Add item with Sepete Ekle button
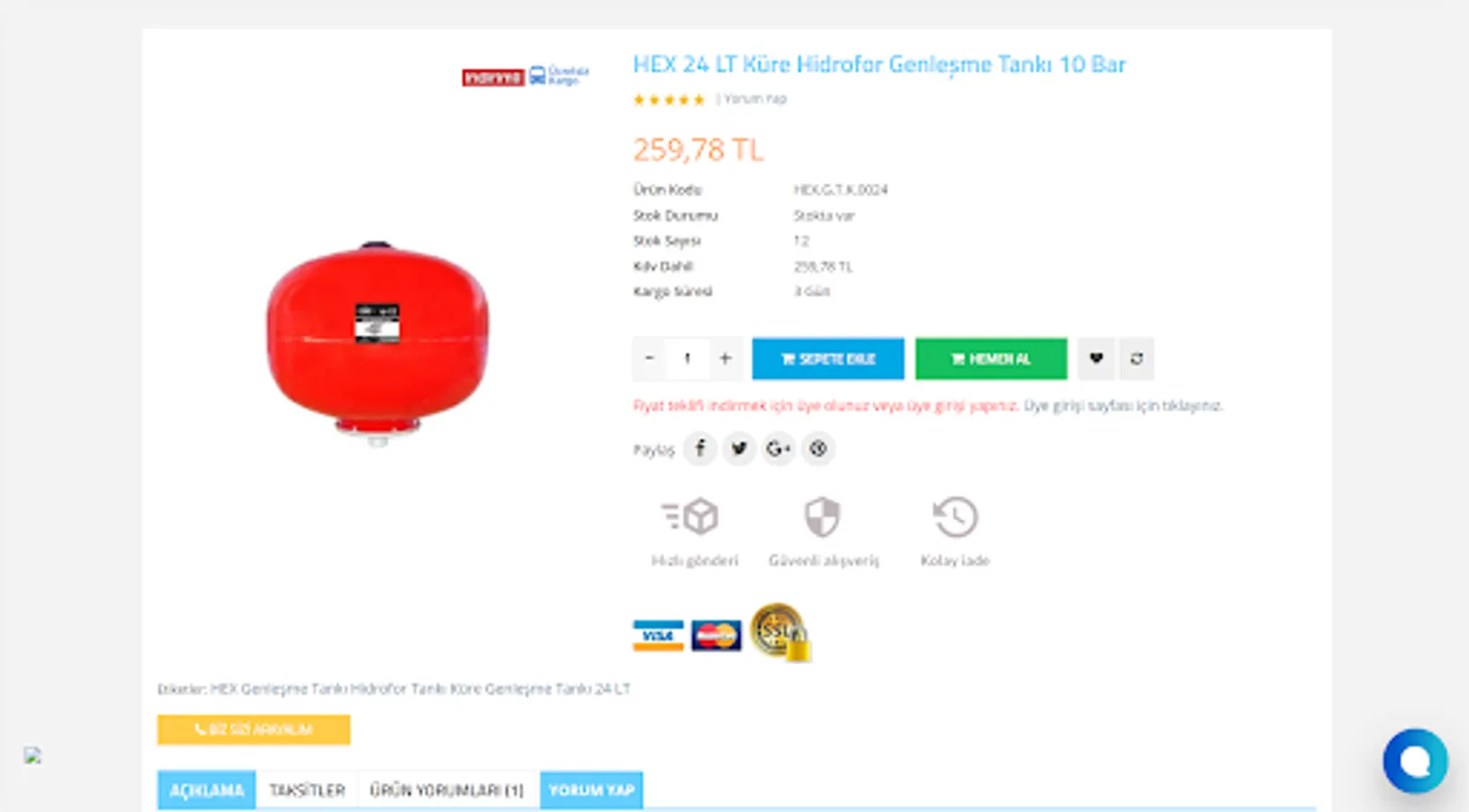Viewport: 1469px width, 812px height. tap(828, 358)
